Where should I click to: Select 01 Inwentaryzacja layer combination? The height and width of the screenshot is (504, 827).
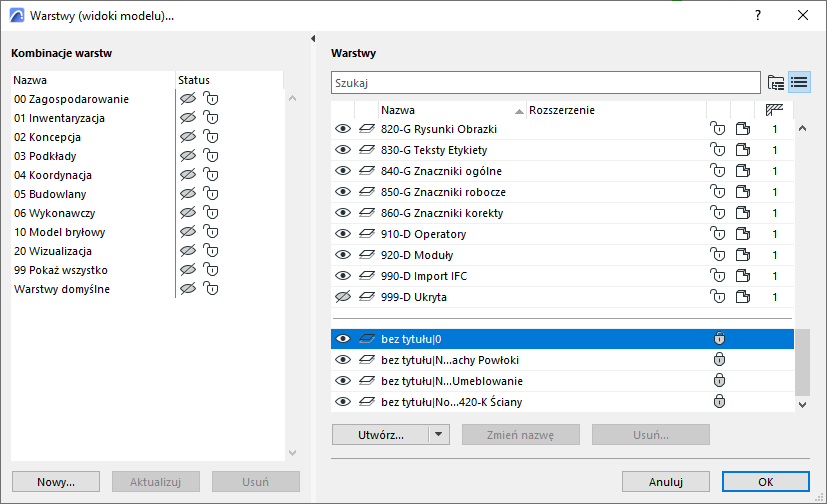[60, 118]
